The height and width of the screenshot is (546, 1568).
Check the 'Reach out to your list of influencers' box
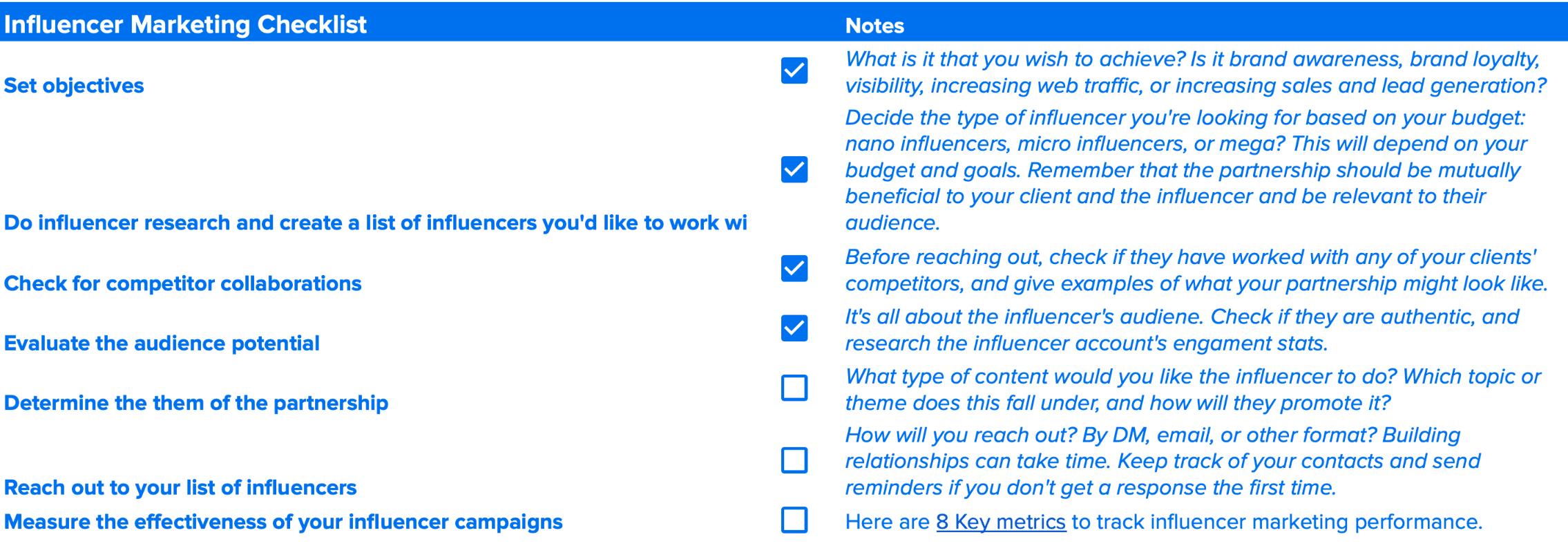[794, 460]
